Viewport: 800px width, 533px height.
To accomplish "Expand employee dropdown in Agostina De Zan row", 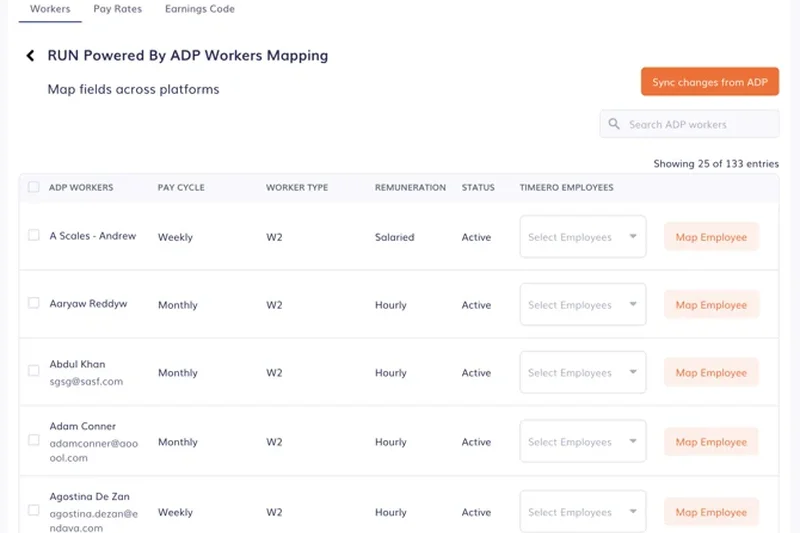I will click(x=582, y=512).
